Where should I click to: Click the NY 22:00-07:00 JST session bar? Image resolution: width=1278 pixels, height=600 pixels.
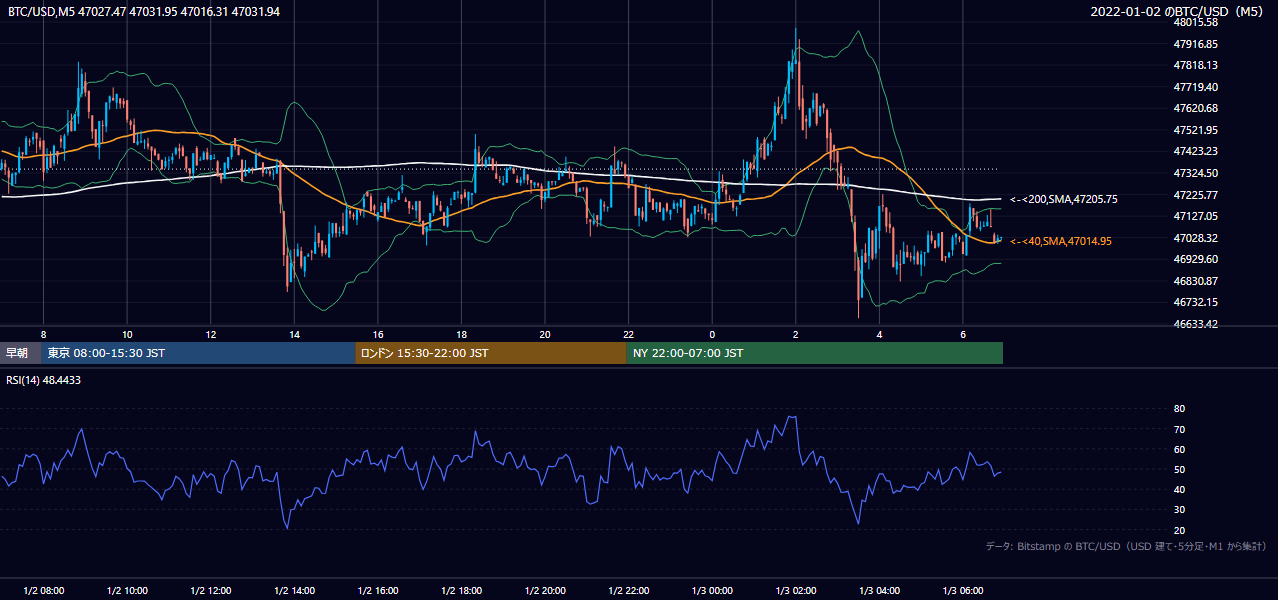[x=815, y=353]
